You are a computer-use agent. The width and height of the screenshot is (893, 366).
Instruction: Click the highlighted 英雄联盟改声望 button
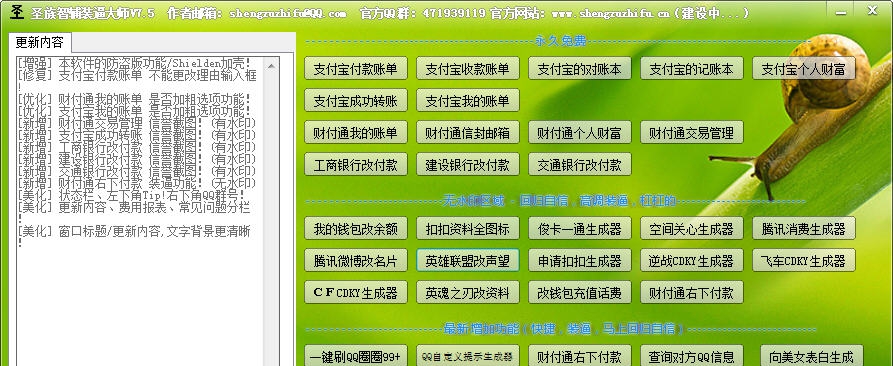point(468,260)
